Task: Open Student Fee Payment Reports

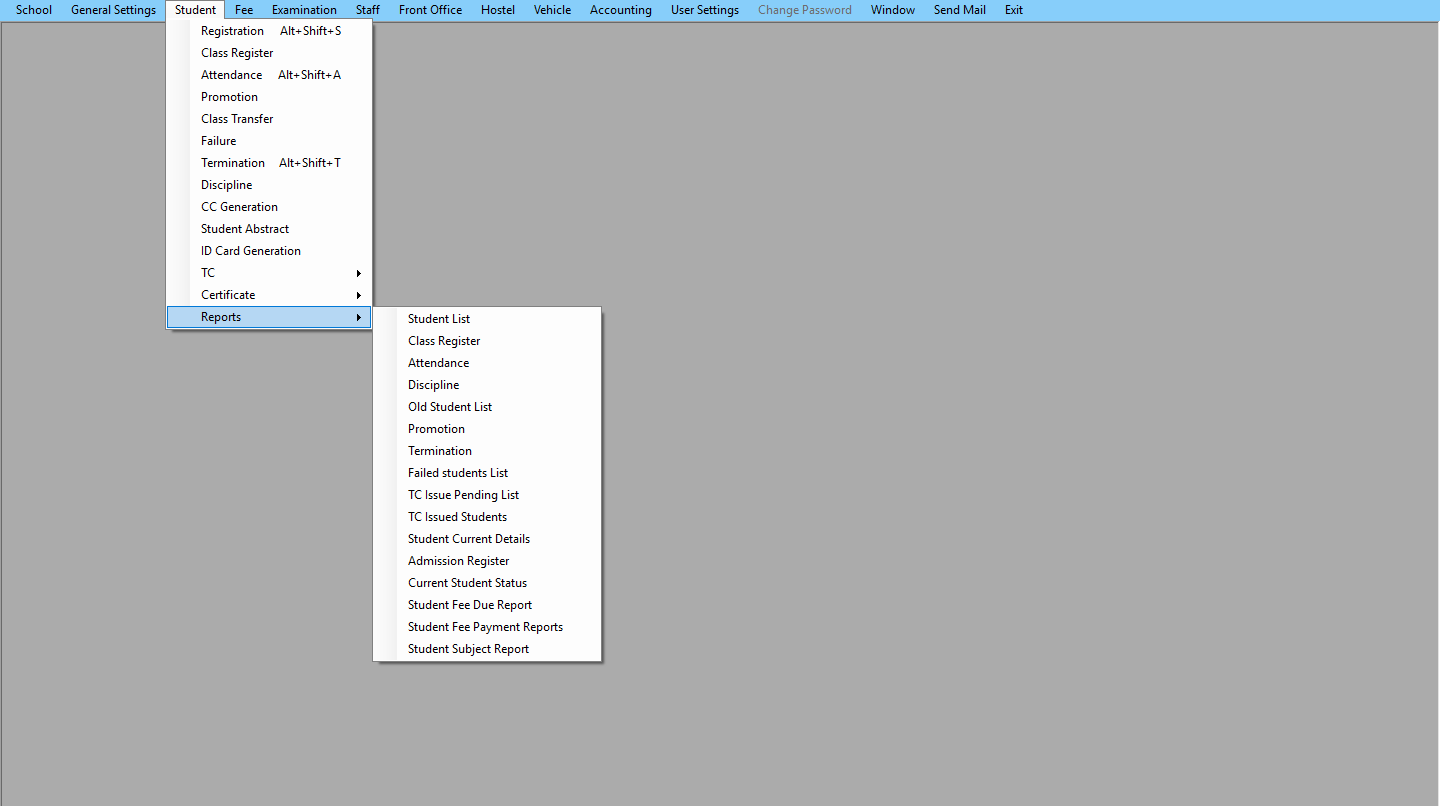Action: [485, 627]
